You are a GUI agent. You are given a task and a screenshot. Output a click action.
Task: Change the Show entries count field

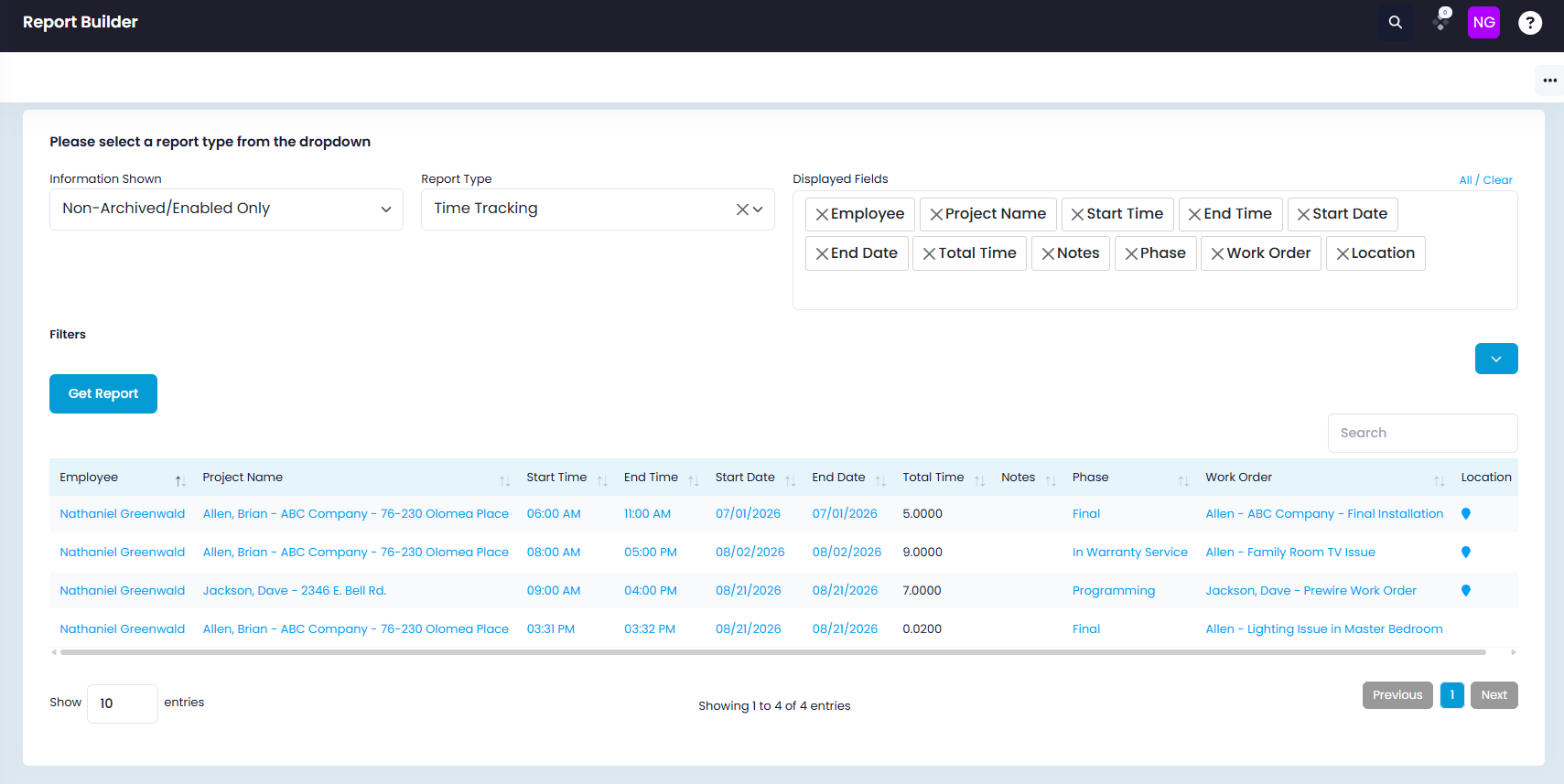[x=122, y=703]
